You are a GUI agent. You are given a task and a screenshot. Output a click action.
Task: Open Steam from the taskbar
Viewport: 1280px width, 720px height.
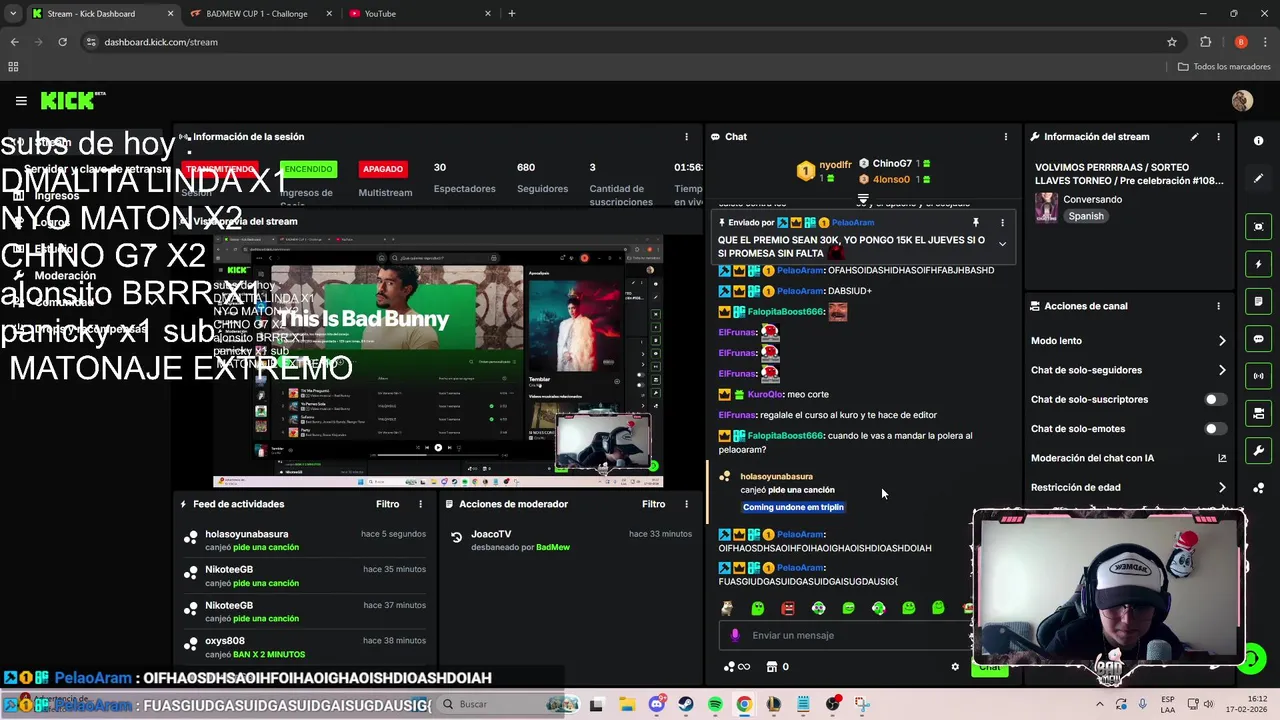[x=685, y=705]
